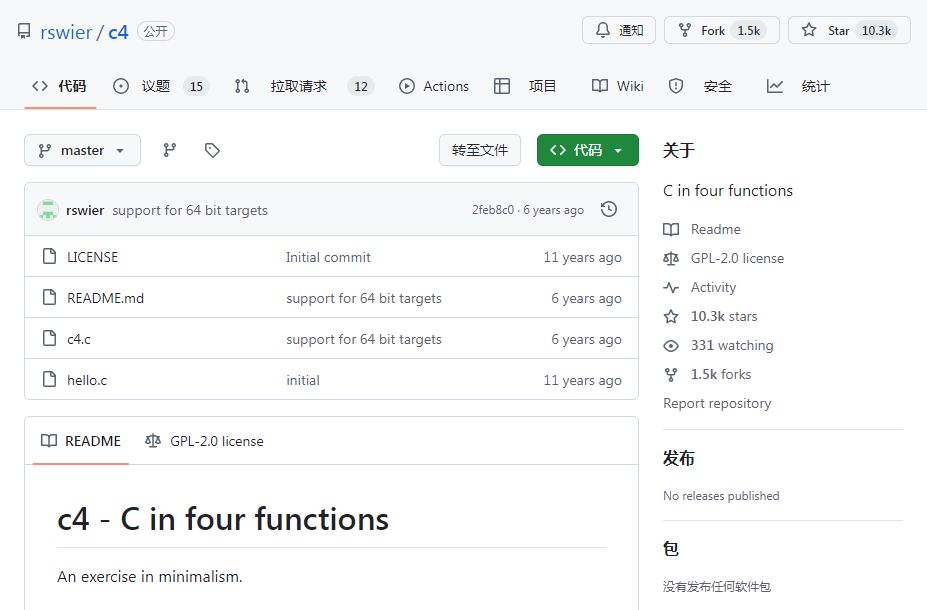Click the 11 years ago timestamp for LICENSE
Screen dimensions: 927x610
[x=582, y=257]
